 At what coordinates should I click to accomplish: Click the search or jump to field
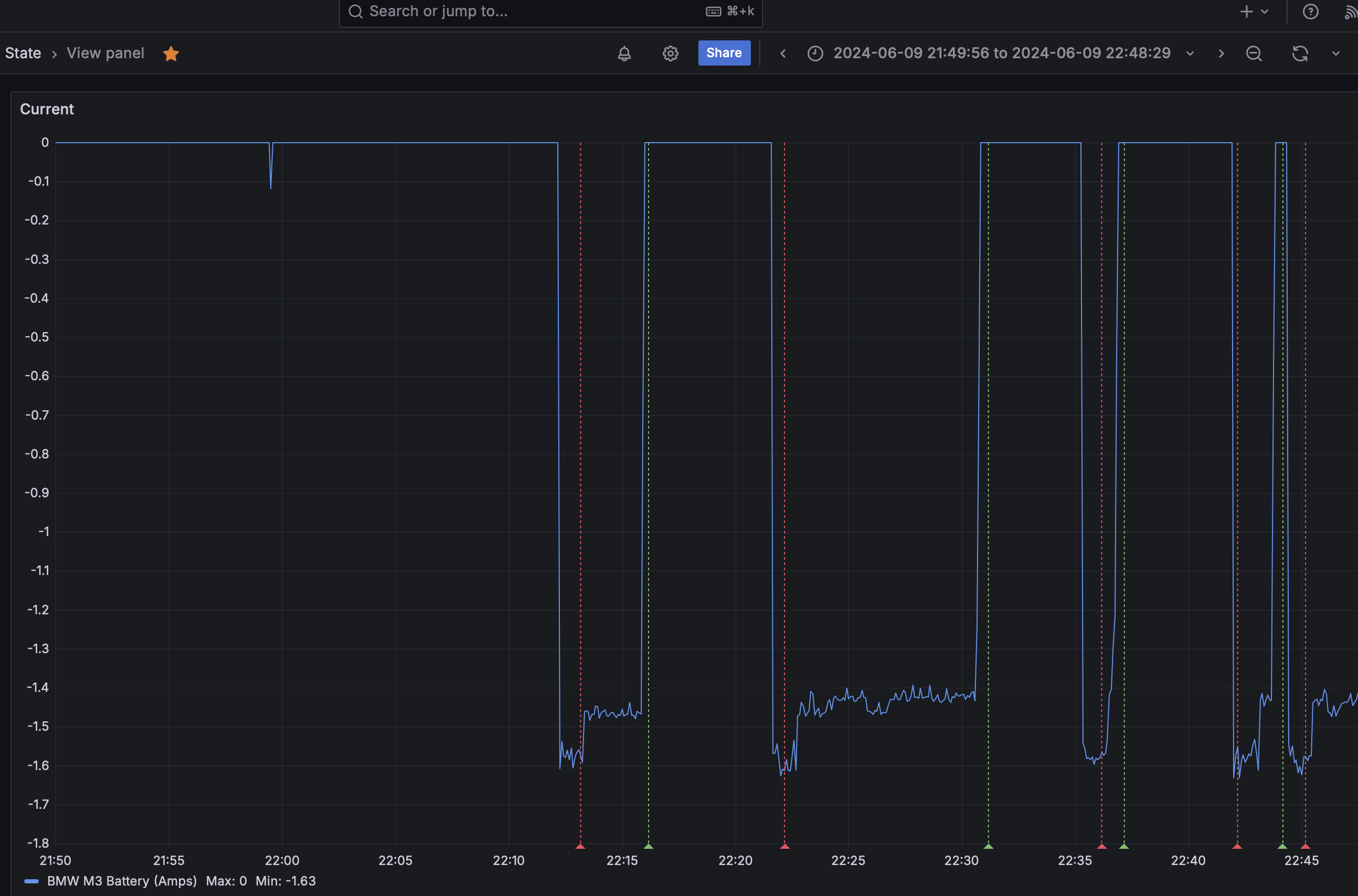click(550, 12)
